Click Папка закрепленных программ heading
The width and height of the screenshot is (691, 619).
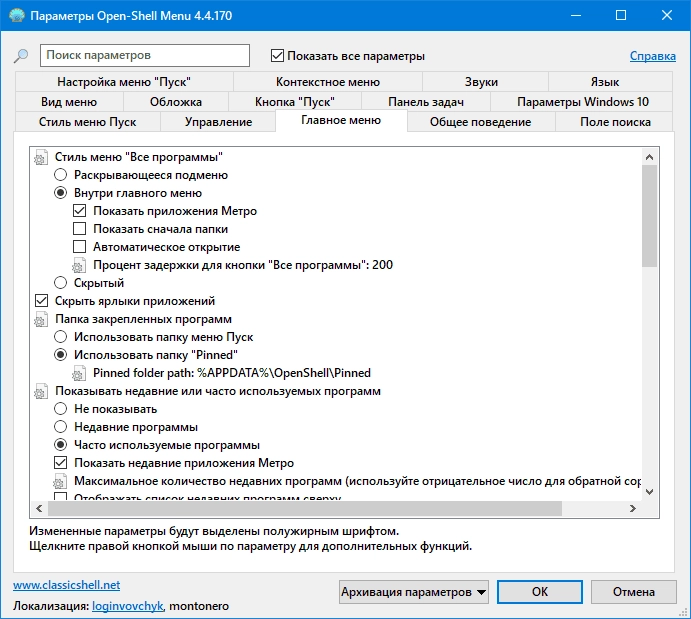143,319
